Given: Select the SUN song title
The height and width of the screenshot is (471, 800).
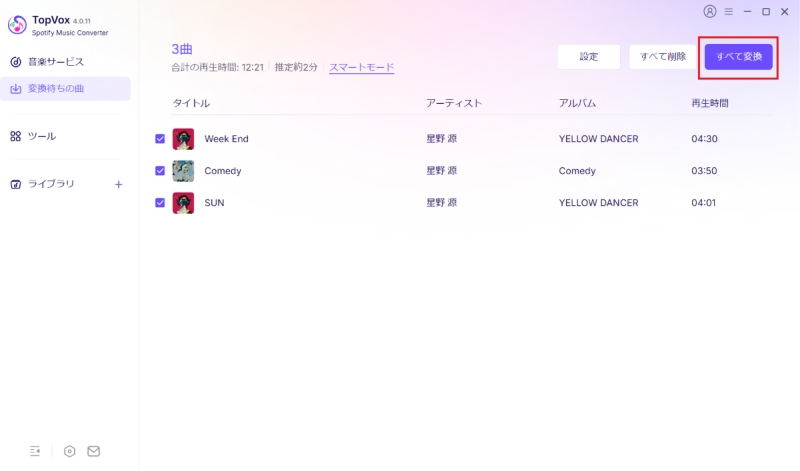Looking at the screenshot, I should [x=214, y=203].
